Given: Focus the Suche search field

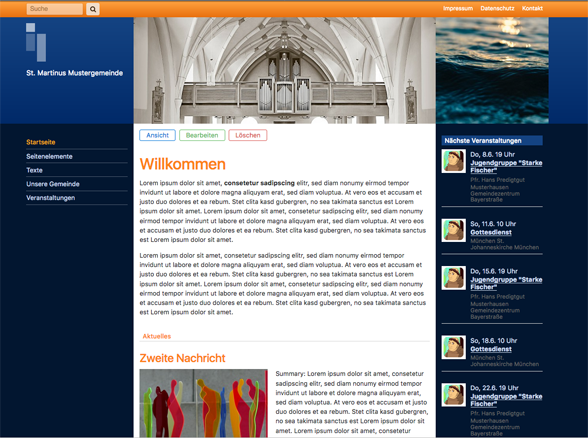Looking at the screenshot, I should [x=55, y=9].
